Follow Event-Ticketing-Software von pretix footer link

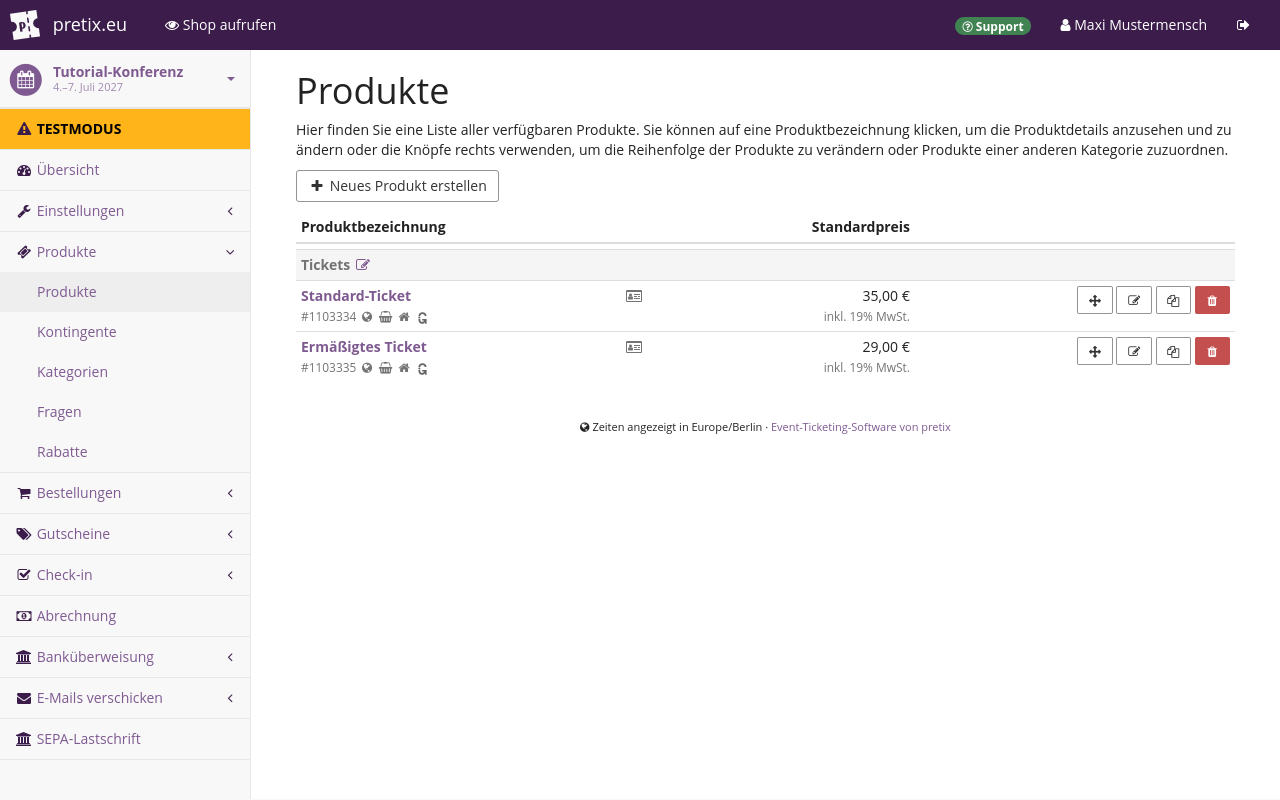point(861,427)
